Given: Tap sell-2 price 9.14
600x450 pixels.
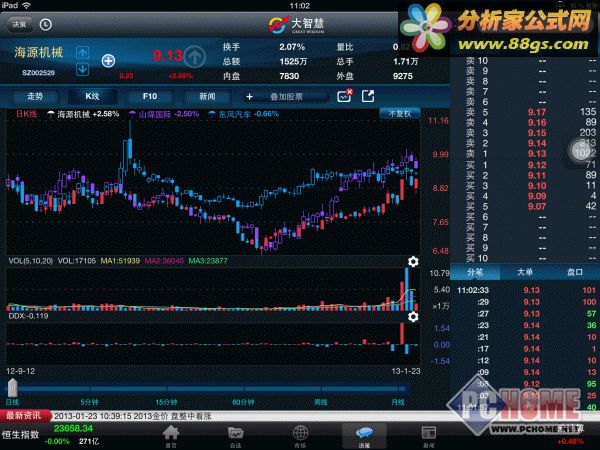Looking at the screenshot, I should [x=537, y=143].
